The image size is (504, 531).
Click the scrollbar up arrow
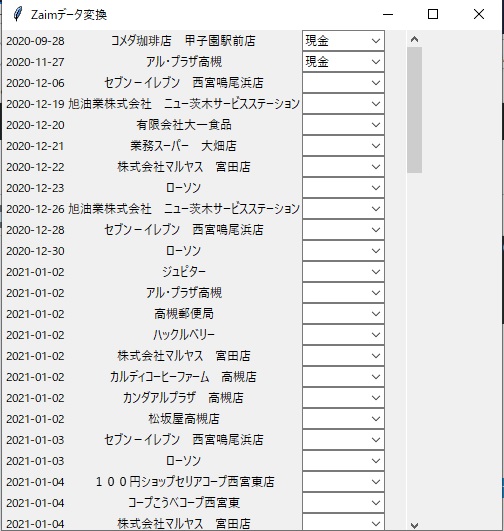414,39
